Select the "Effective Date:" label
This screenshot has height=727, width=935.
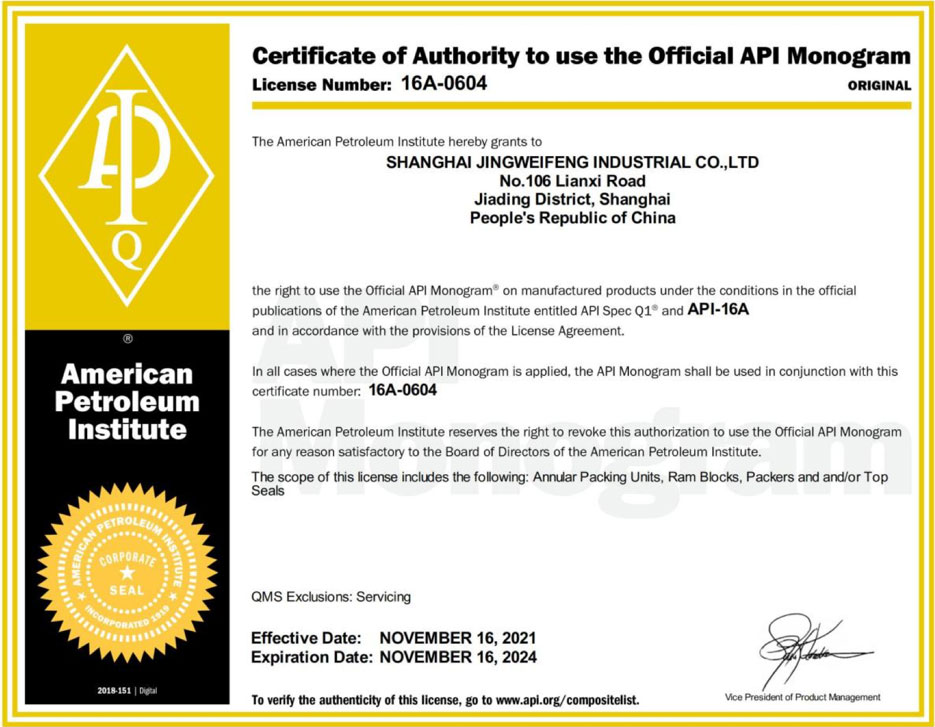click(306, 638)
